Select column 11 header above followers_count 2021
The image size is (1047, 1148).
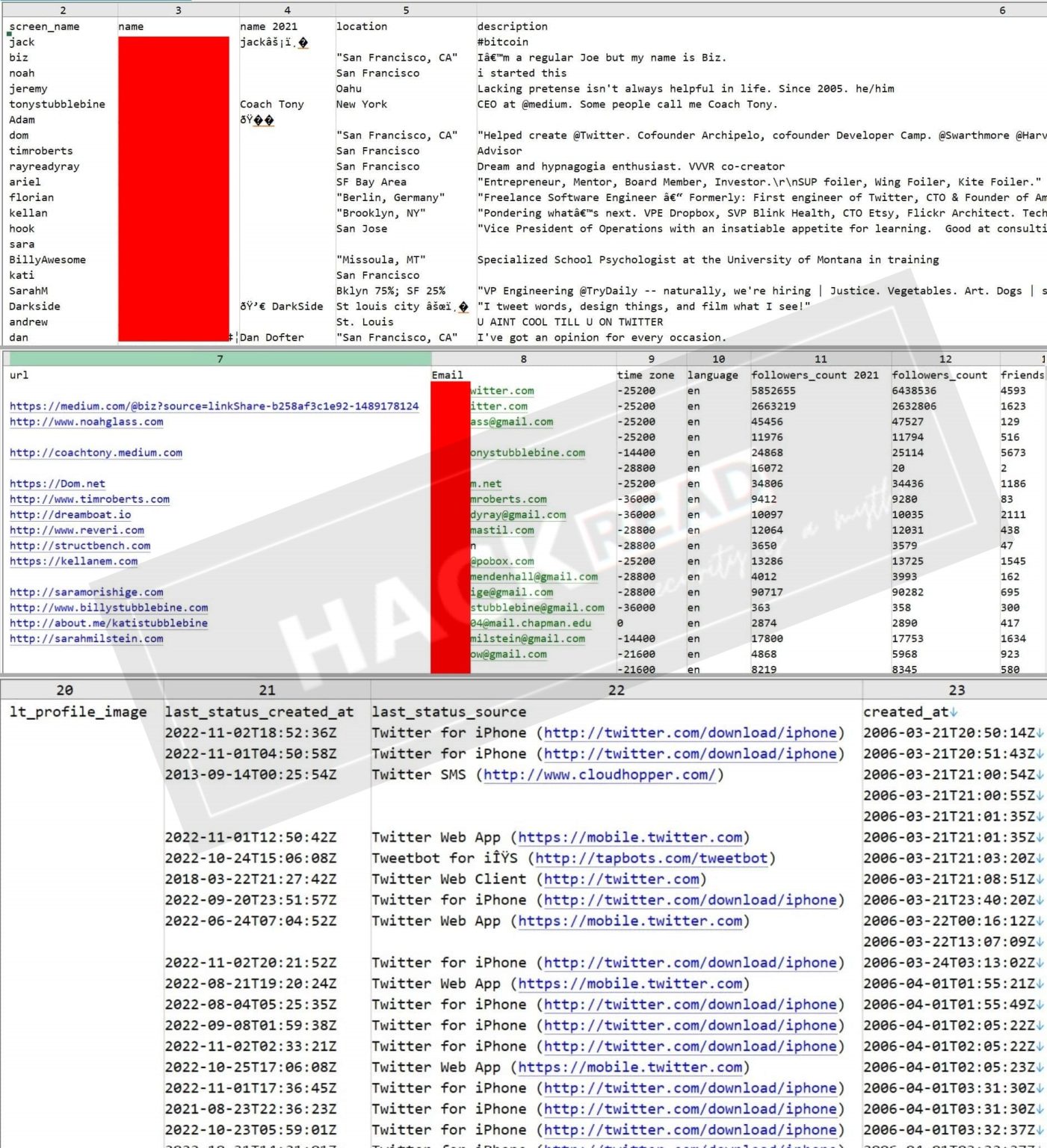[x=821, y=359]
